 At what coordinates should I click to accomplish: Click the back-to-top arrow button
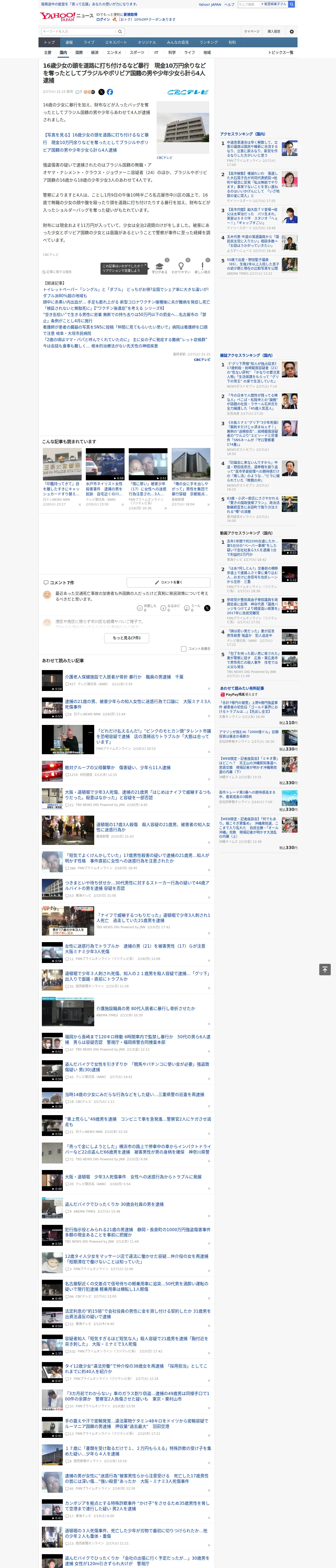(325, 970)
